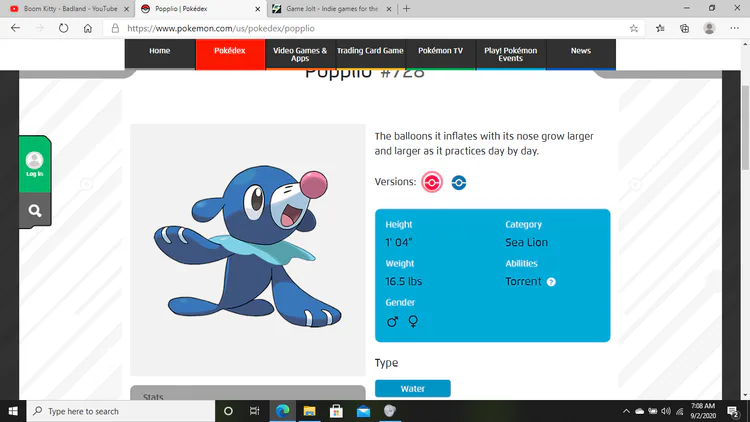Select the Popplio | Pokédex tab
The height and width of the screenshot is (422, 750).
[200, 9]
